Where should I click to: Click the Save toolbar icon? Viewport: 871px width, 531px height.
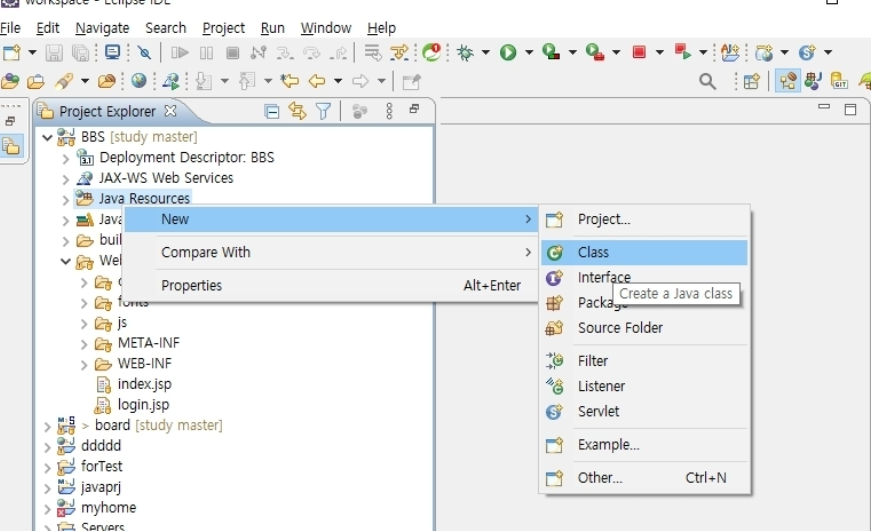coord(54,53)
